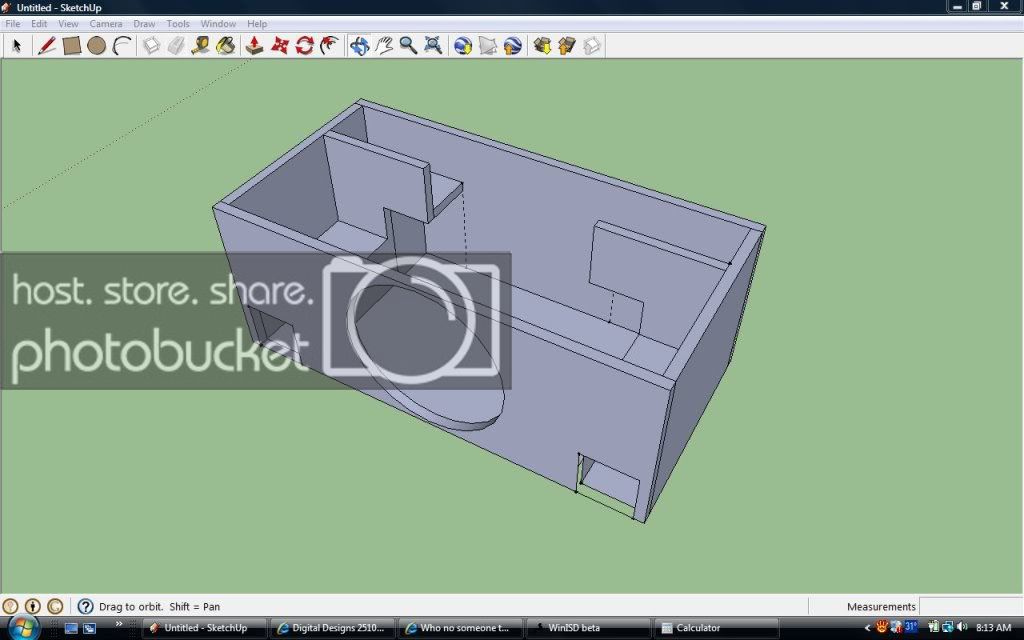Switch to Digital Designs 2510 browser window

coord(332,628)
